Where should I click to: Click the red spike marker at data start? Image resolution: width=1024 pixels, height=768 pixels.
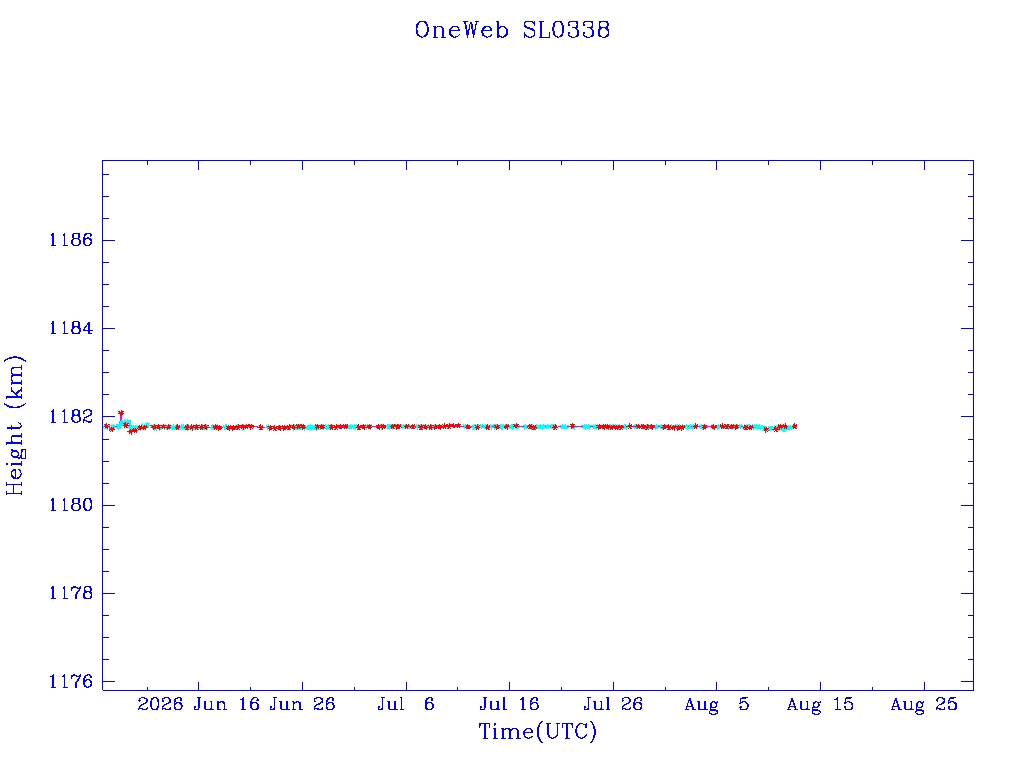[x=121, y=413]
